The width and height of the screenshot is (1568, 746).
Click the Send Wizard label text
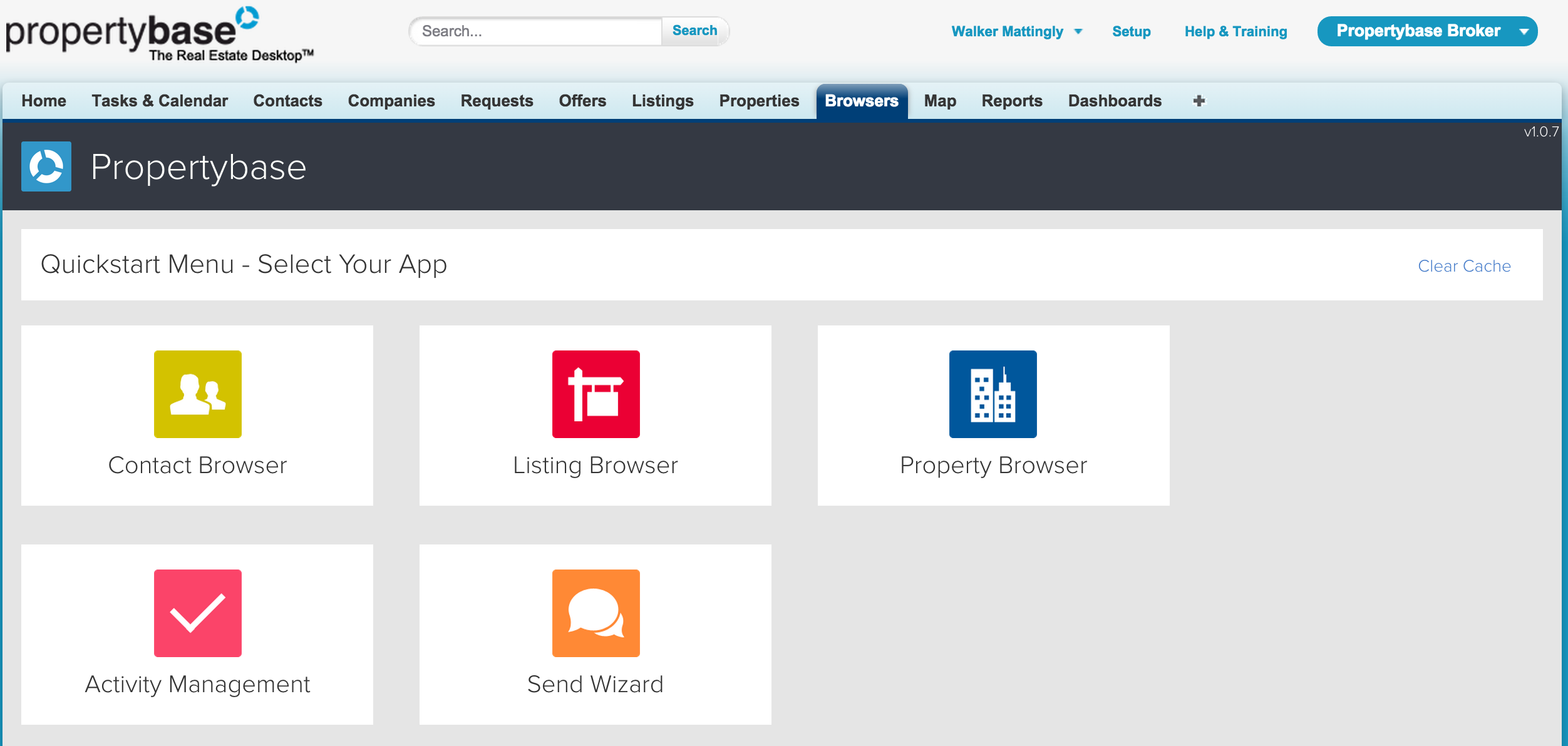tap(596, 684)
